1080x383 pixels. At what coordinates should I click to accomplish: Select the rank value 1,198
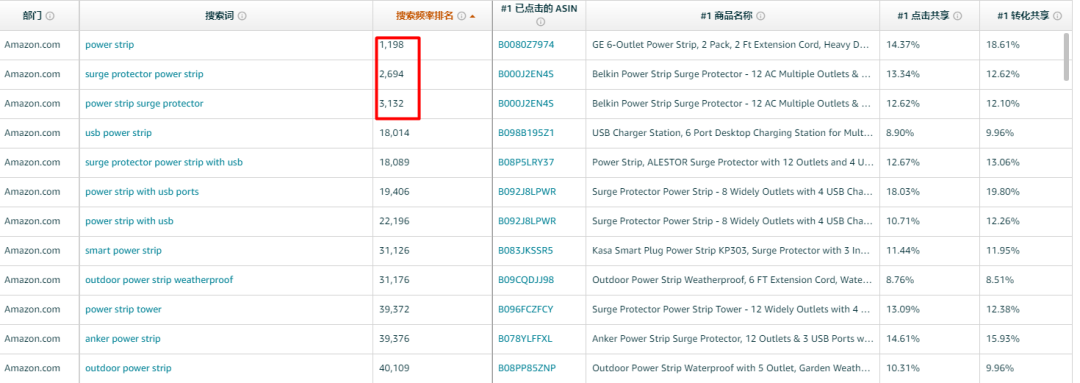coord(391,45)
